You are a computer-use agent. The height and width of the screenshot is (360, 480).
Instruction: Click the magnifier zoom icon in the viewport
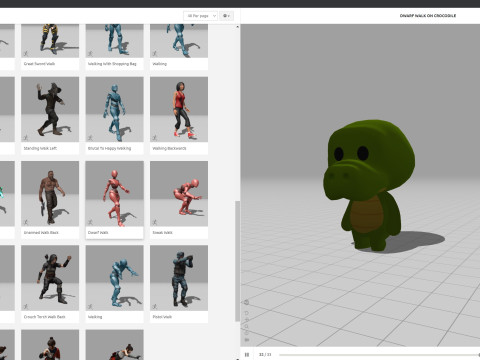tap(247, 327)
